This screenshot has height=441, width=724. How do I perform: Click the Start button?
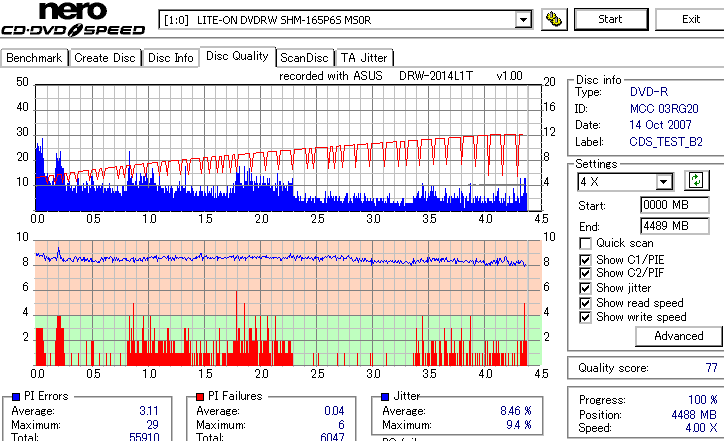click(x=610, y=19)
